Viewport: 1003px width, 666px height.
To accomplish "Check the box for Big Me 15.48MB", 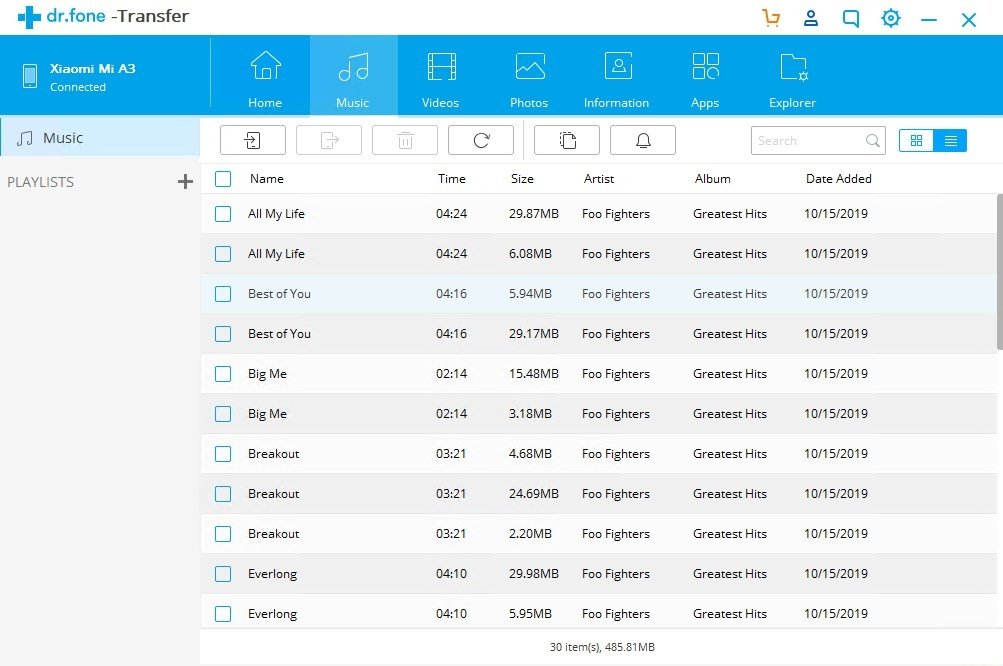I will click(x=223, y=374).
